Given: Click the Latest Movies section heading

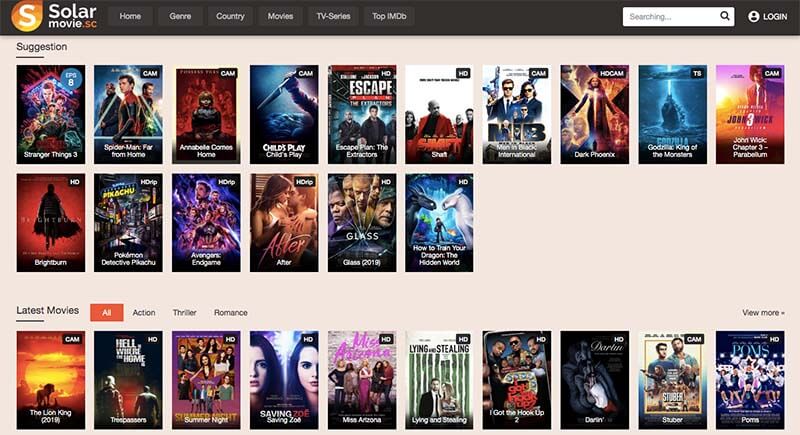Looking at the screenshot, I should 47,310.
